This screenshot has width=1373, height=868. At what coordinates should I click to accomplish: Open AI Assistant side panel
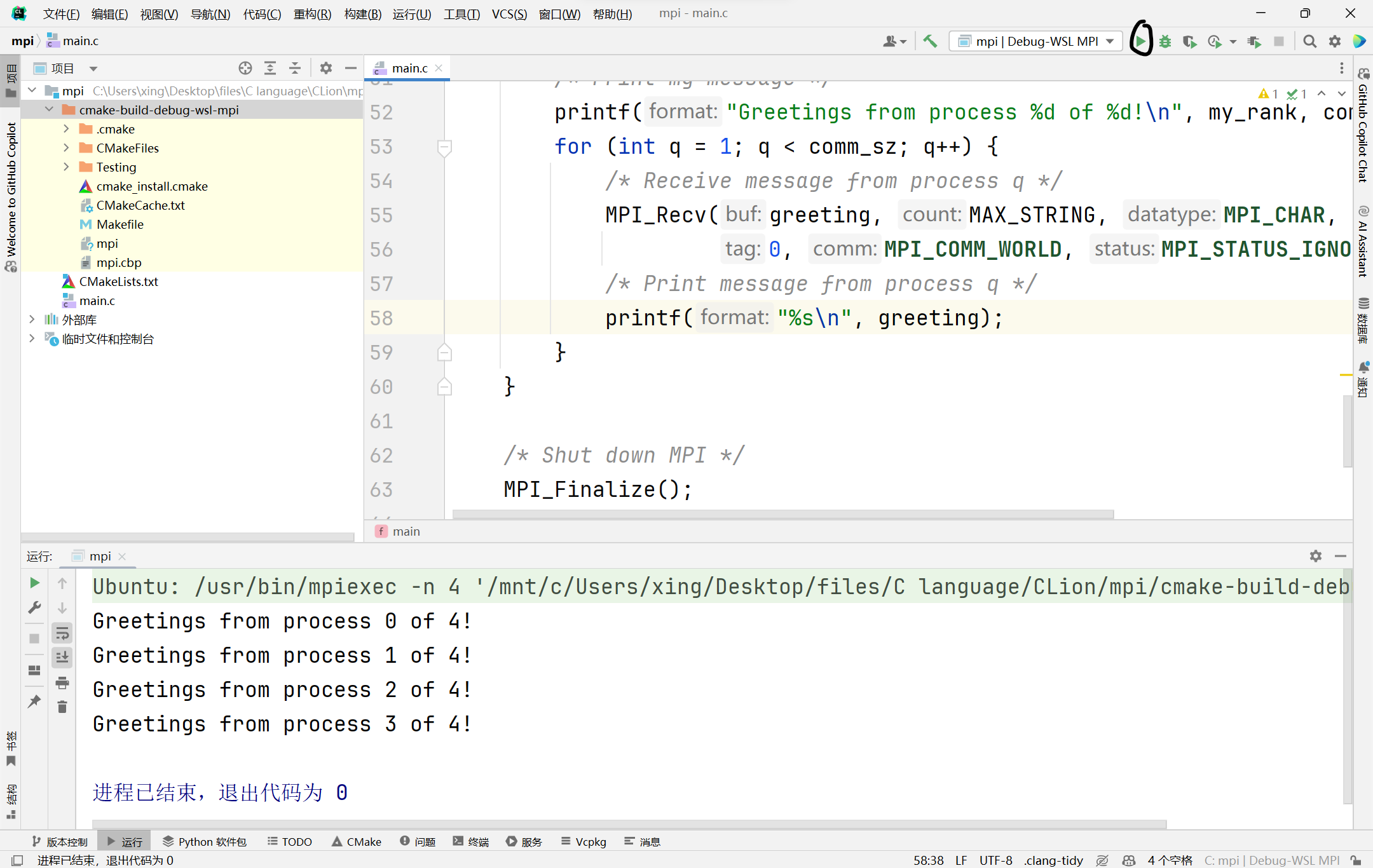coord(1363,242)
